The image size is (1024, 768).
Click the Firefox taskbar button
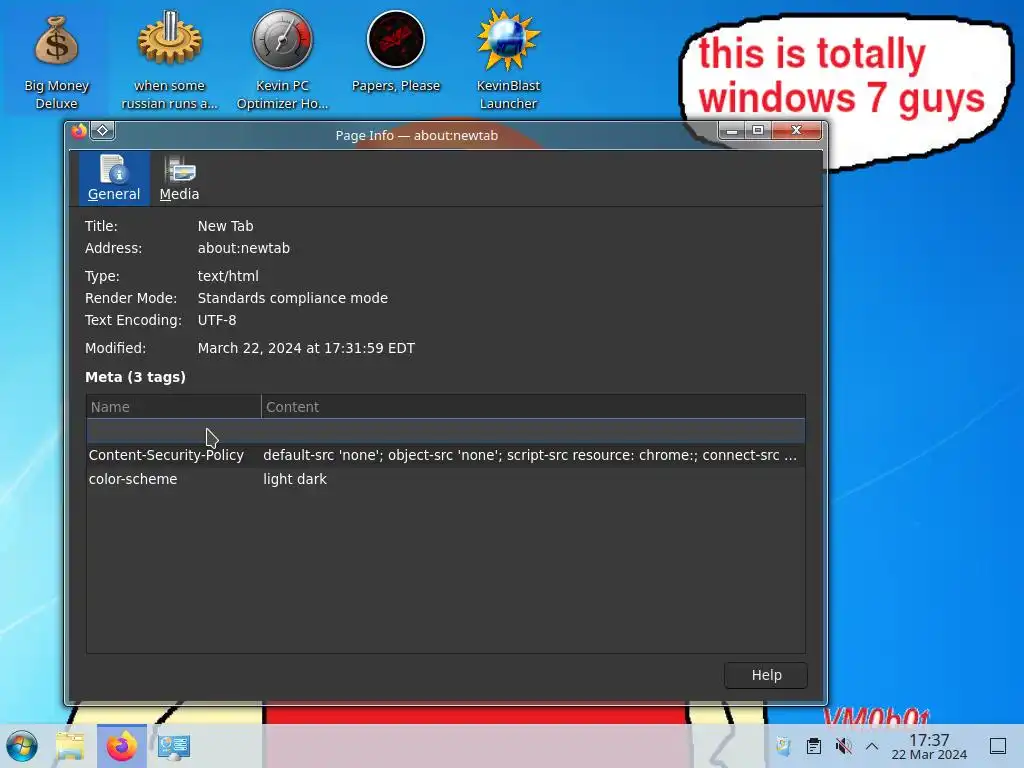click(x=121, y=746)
